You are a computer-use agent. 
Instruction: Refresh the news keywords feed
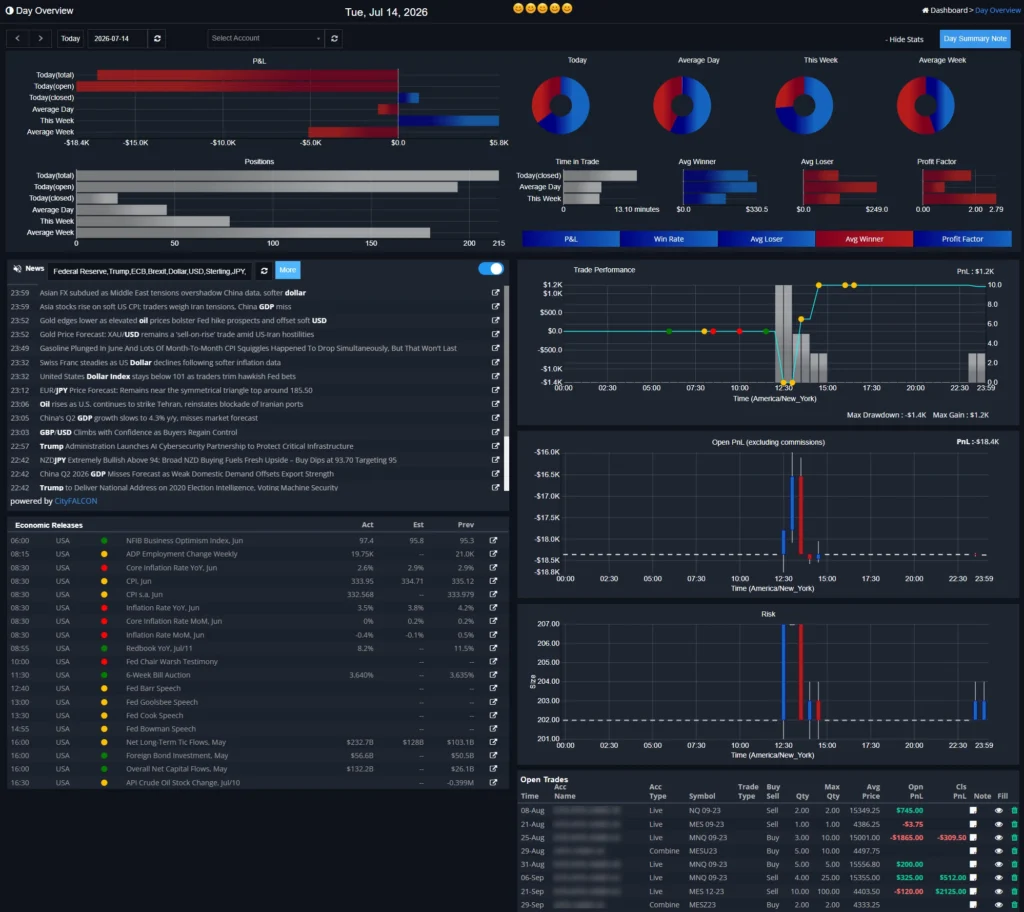tap(264, 270)
